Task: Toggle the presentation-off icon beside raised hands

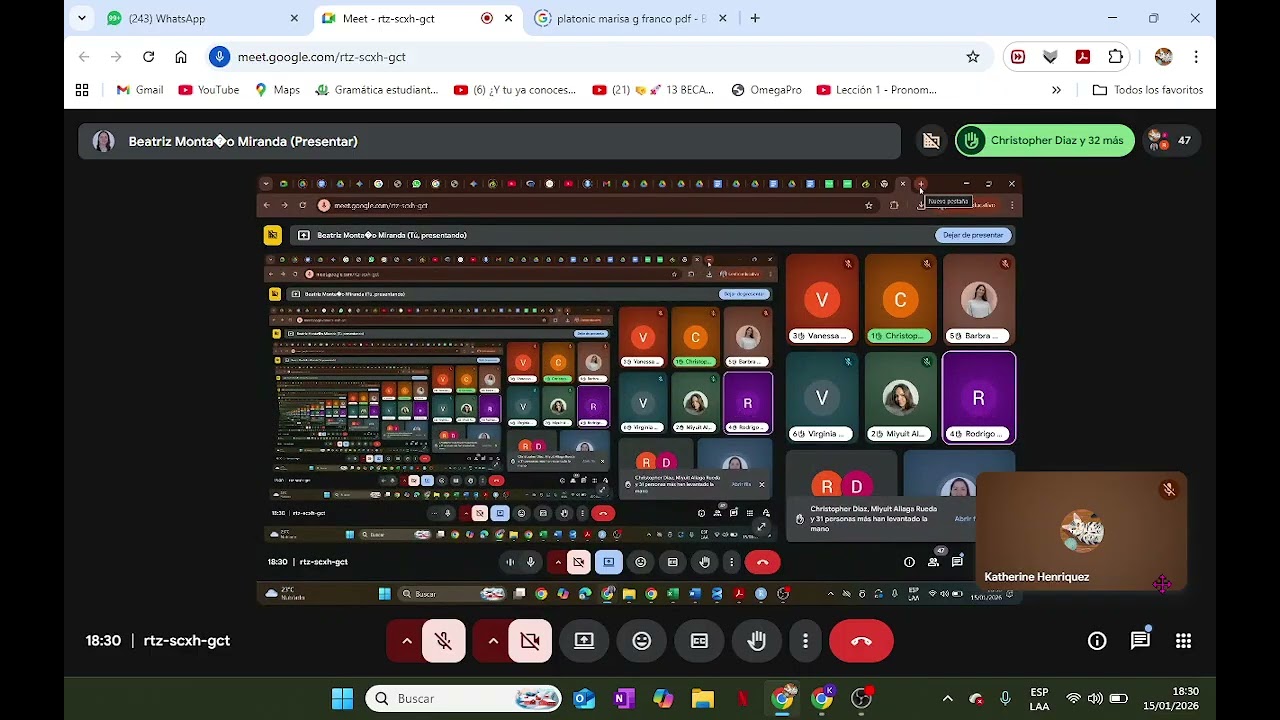Action: [x=931, y=141]
